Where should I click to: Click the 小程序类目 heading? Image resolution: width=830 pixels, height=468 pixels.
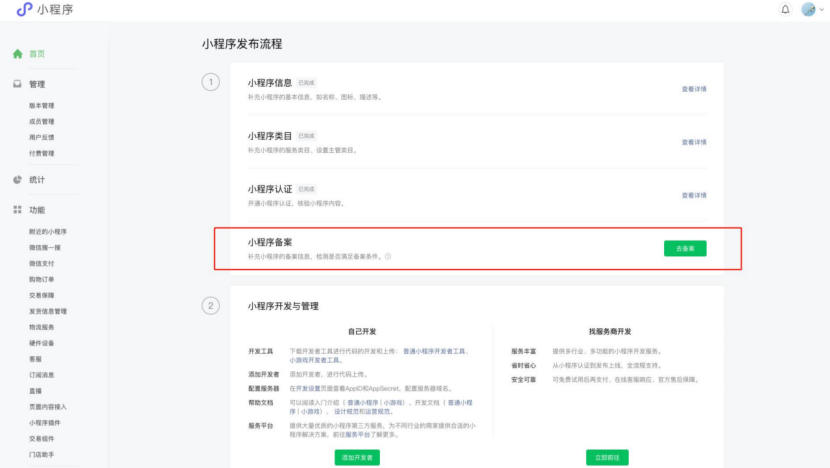click(270, 136)
